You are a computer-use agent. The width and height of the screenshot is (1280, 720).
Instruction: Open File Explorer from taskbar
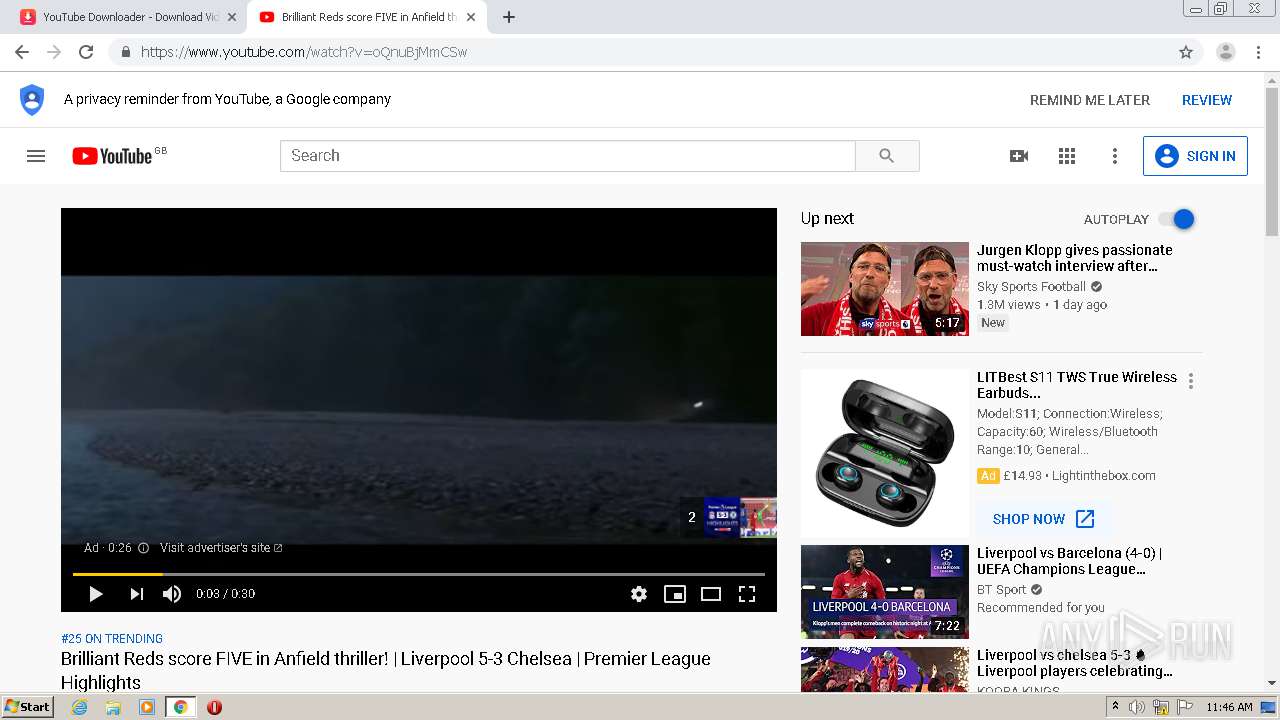point(113,707)
